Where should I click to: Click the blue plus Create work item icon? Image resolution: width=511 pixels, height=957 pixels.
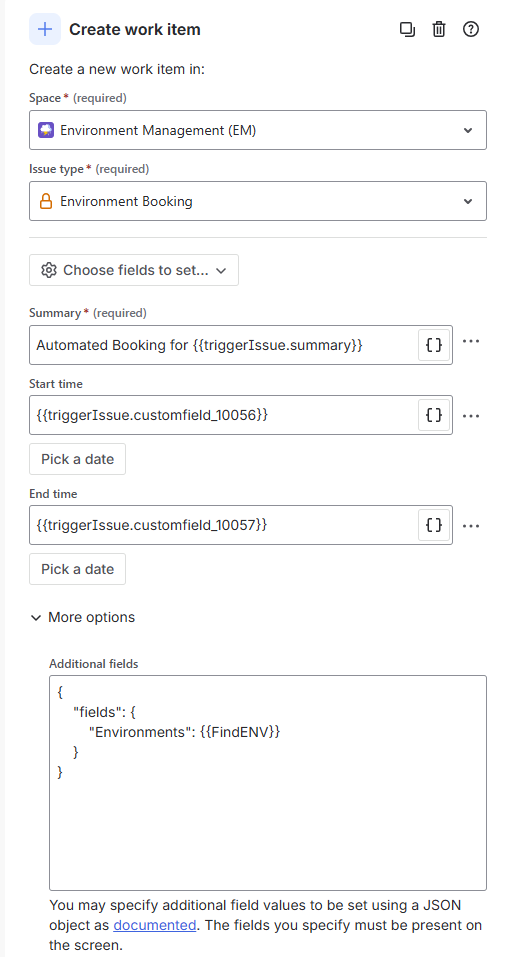(45, 29)
